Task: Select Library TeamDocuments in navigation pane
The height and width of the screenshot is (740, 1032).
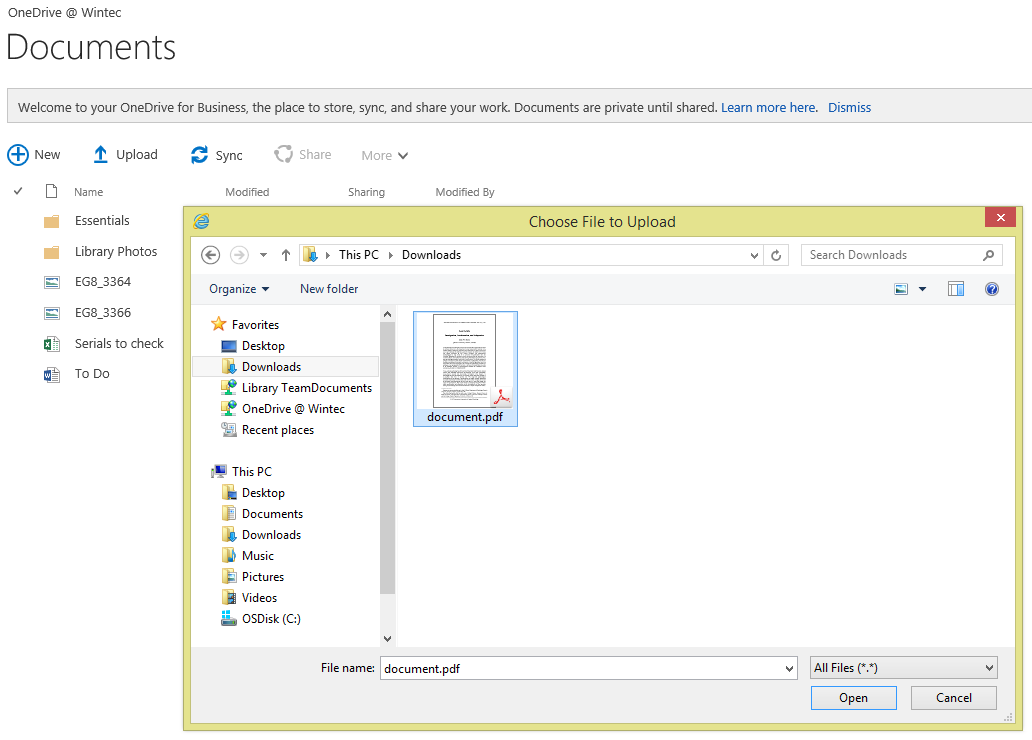Action: click(x=307, y=388)
